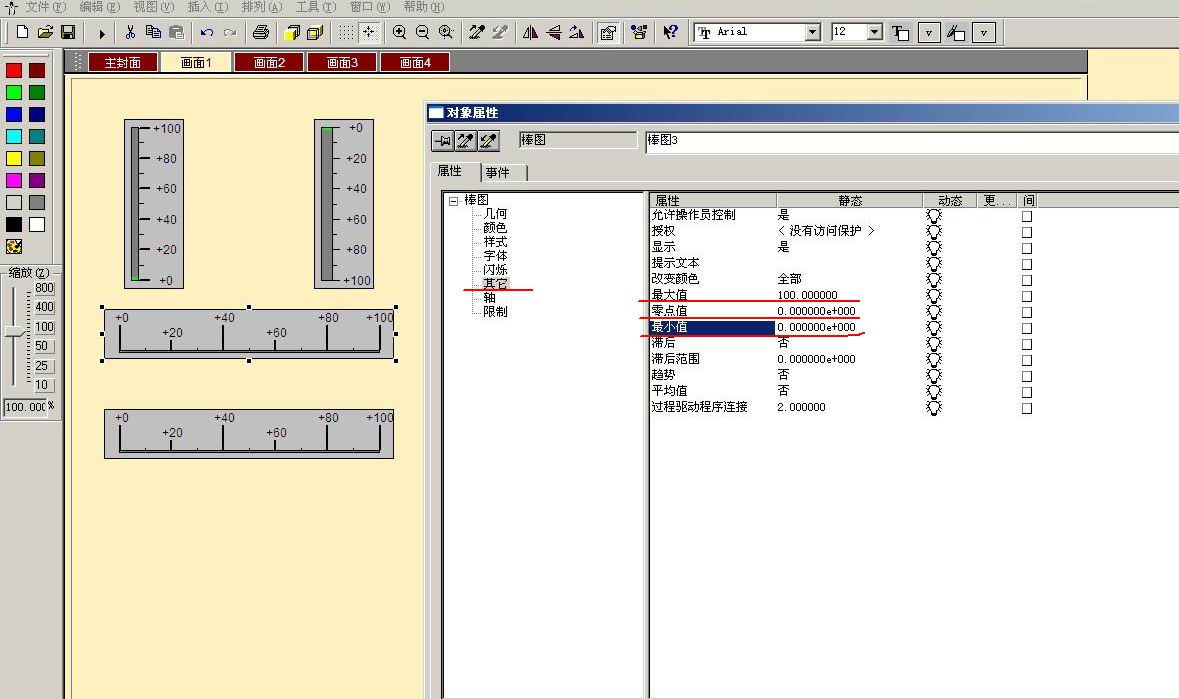The image size is (1179, 699).
Task: Select 颜色 in the property tree
Action: [x=495, y=226]
